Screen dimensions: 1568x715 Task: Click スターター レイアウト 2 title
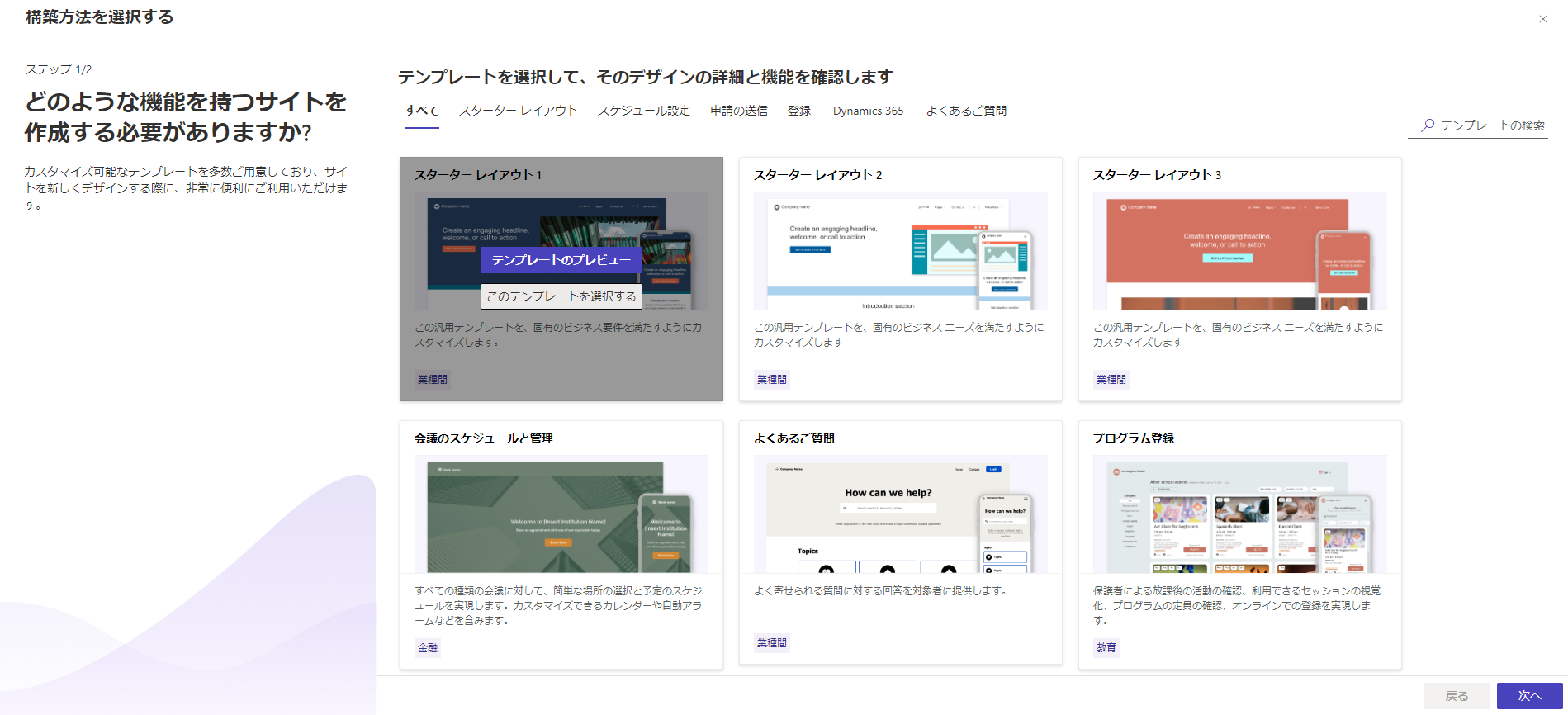pyautogui.click(x=817, y=175)
